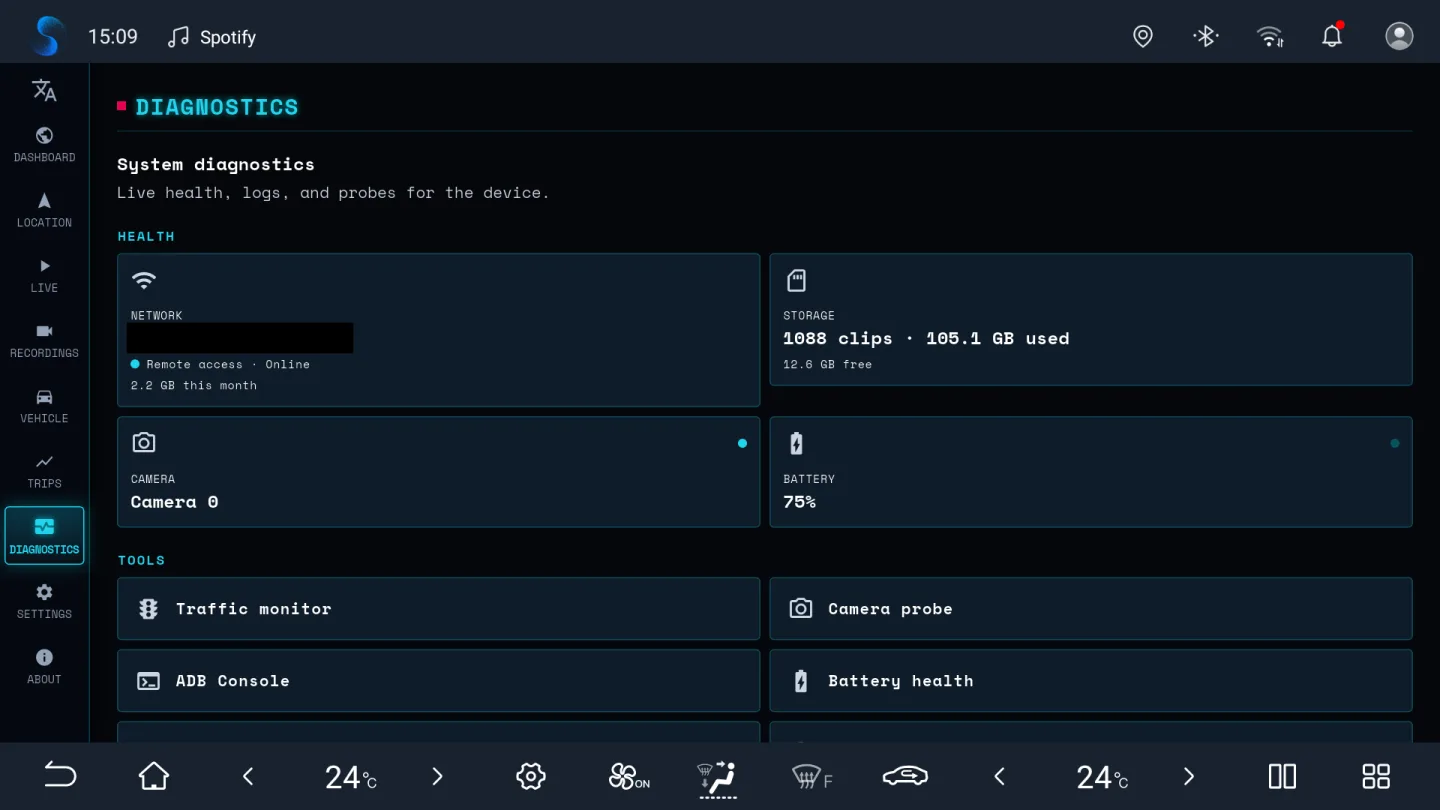Open vehicle settings gear in bottom bar
The image size is (1440, 810).
point(531,776)
